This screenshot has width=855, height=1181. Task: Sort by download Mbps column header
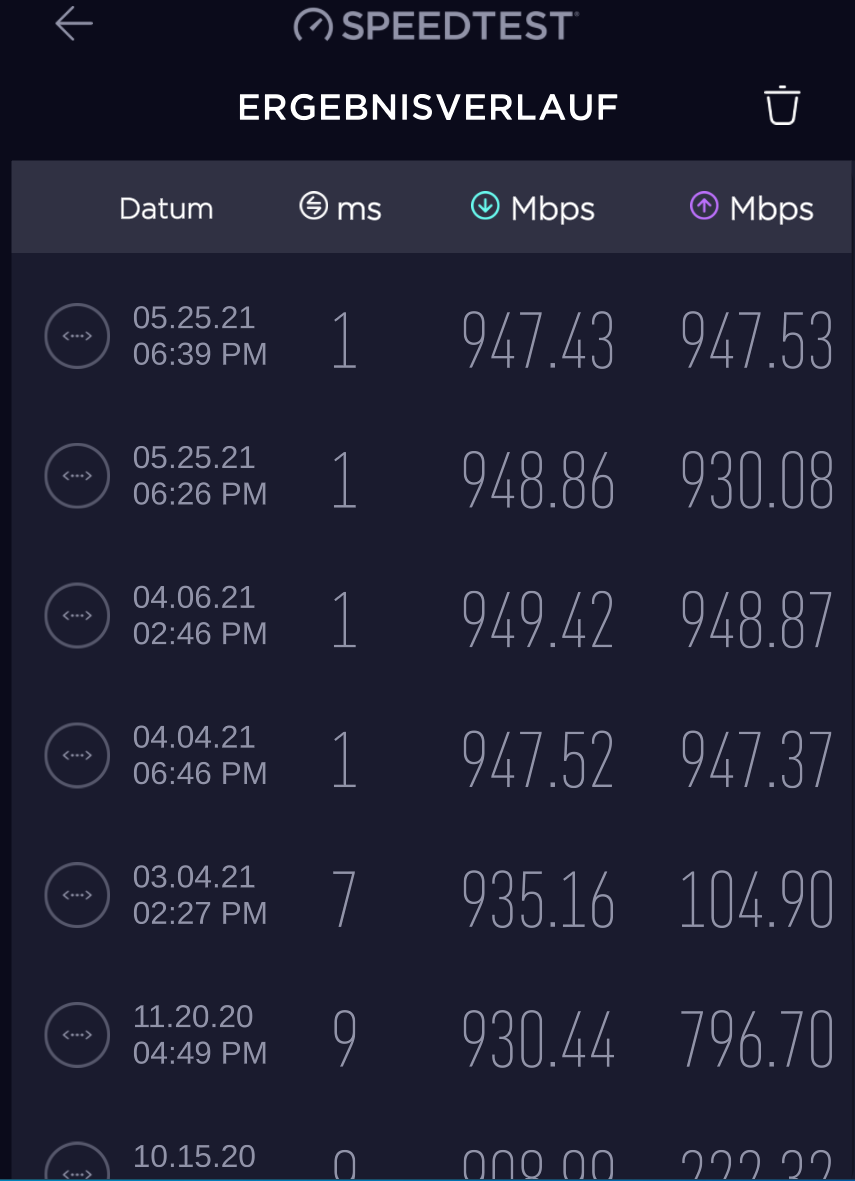pos(533,208)
